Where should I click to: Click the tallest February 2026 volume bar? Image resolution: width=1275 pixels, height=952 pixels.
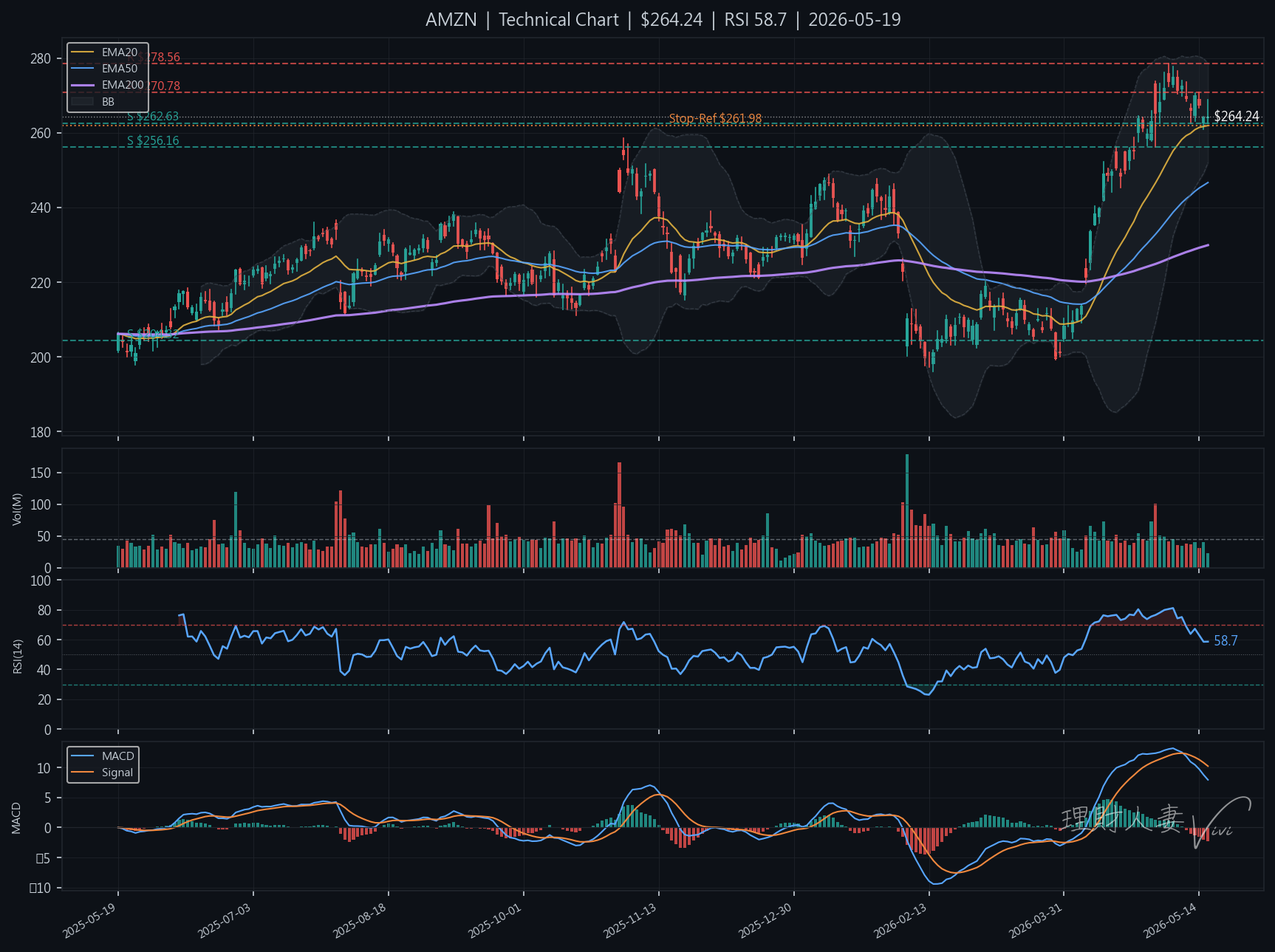pos(907,511)
